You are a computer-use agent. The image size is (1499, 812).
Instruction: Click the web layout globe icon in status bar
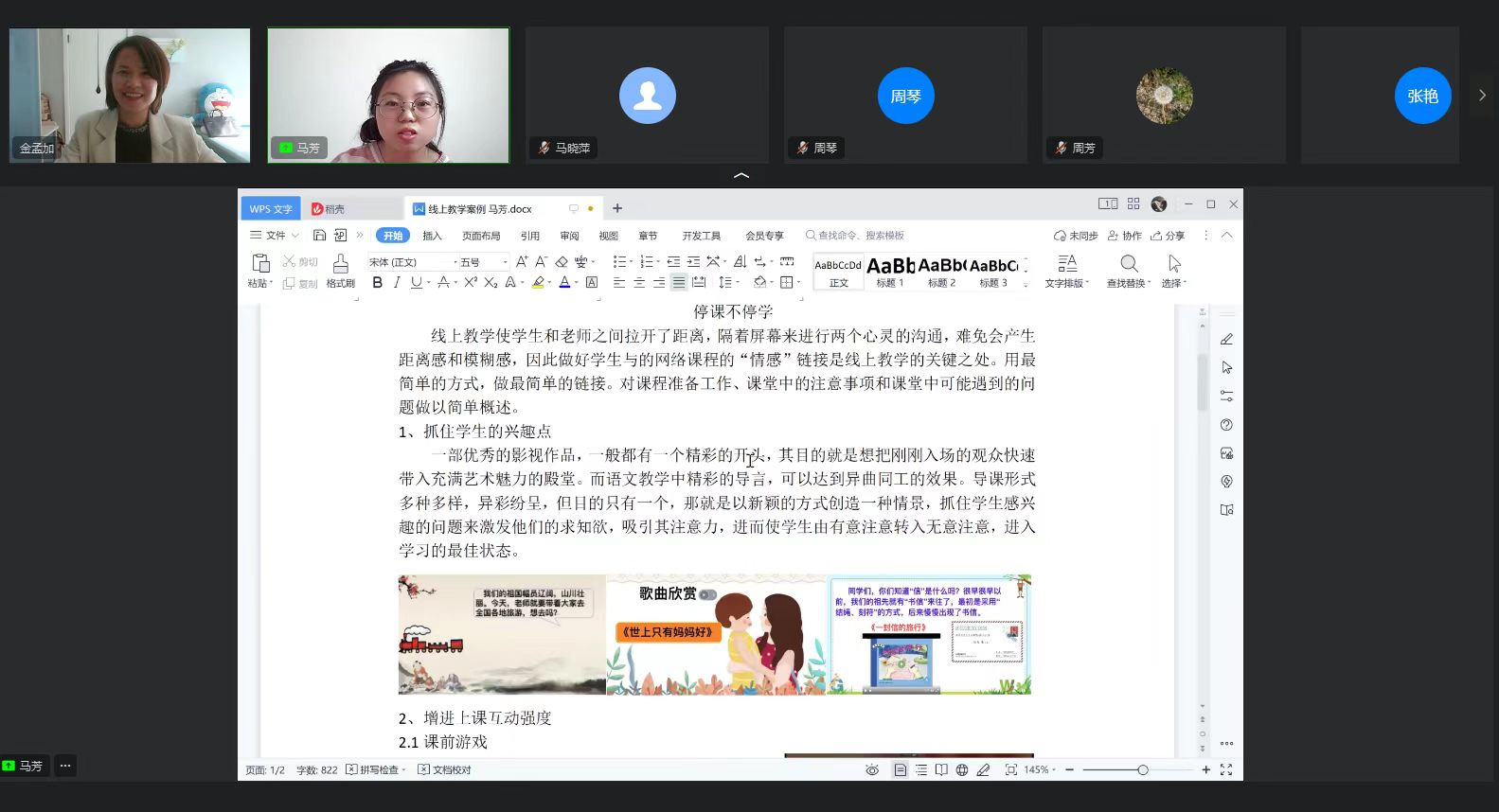click(x=962, y=770)
